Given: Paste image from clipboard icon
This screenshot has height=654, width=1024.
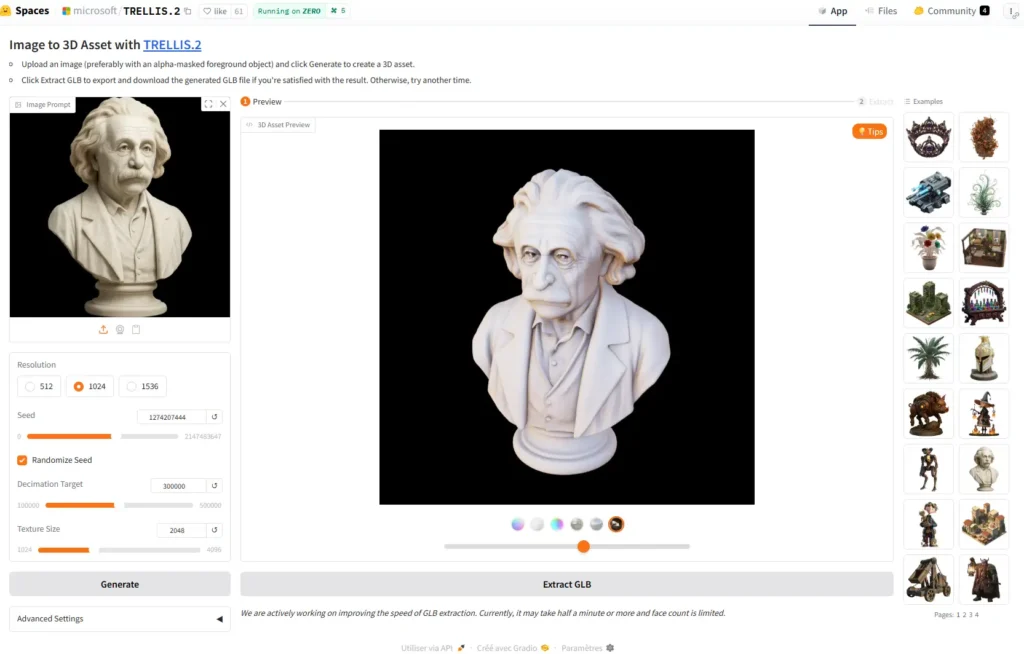Looking at the screenshot, I should pos(135,329).
